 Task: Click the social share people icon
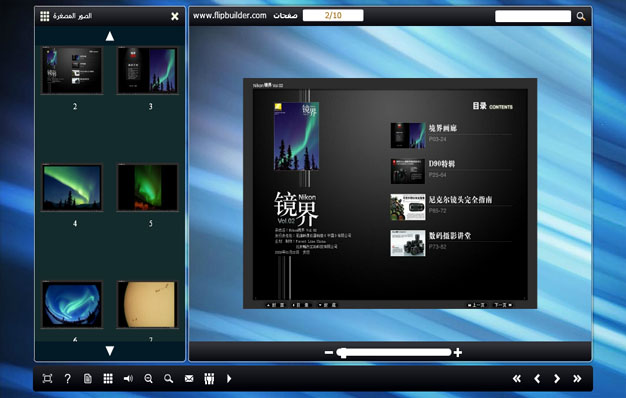209,378
